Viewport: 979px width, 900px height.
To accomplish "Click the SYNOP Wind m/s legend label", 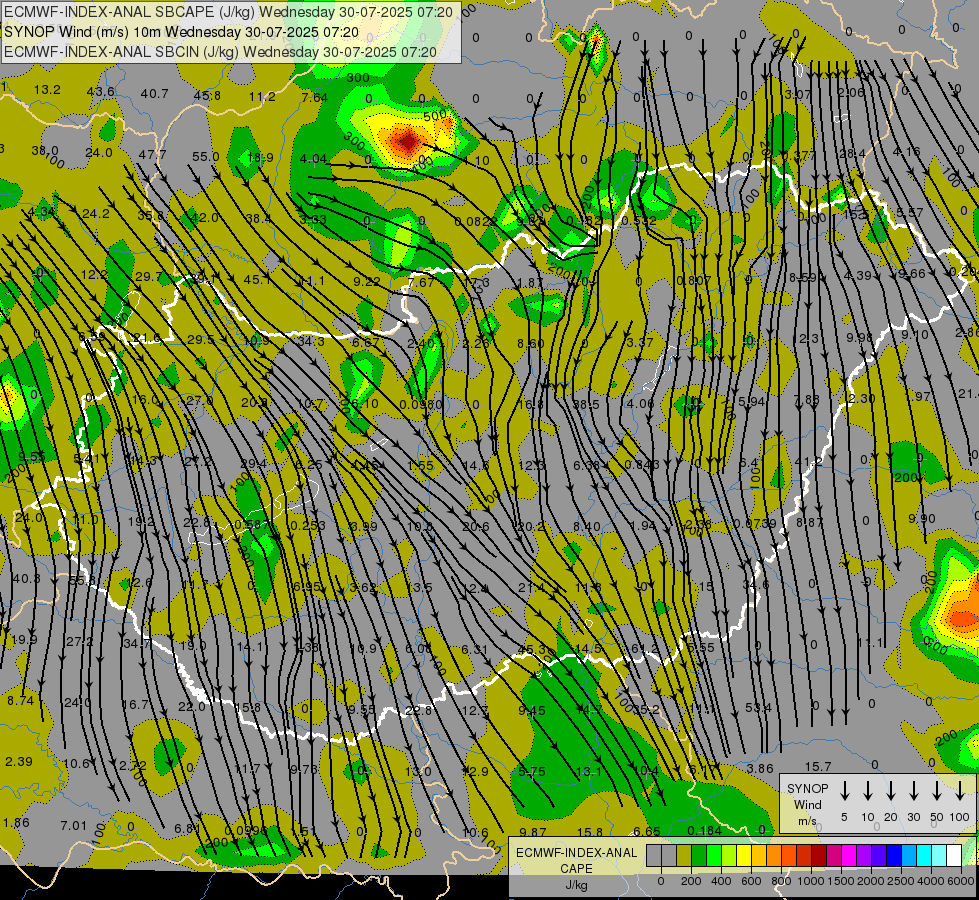I will (x=807, y=804).
